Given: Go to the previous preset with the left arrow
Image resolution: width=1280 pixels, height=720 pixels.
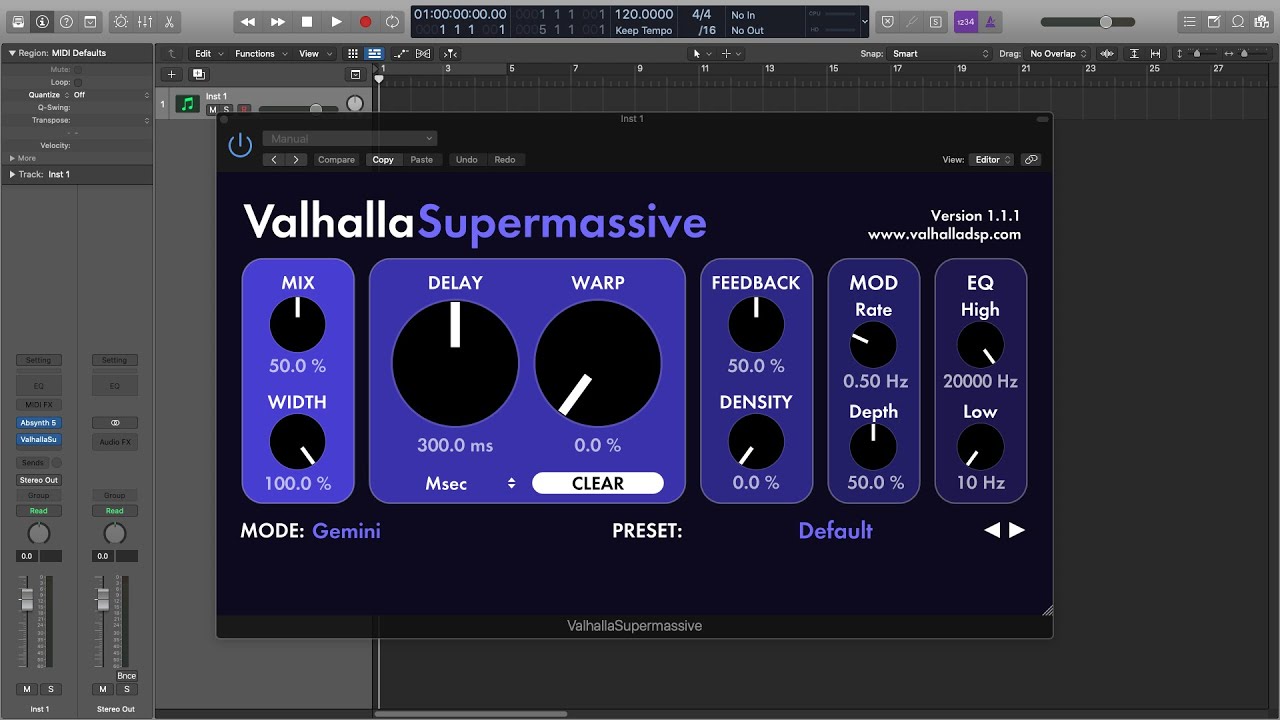Looking at the screenshot, I should (x=992, y=530).
